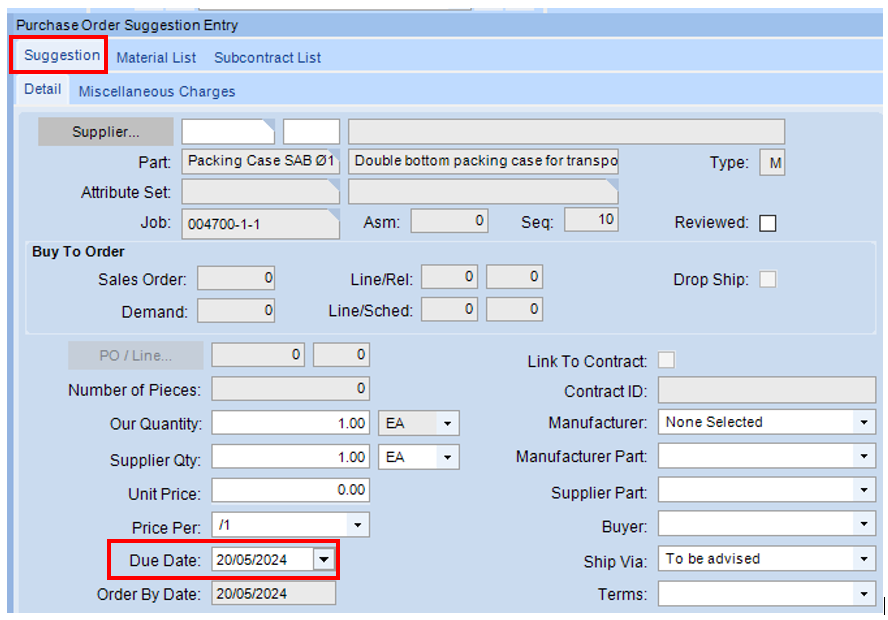The width and height of the screenshot is (888, 620).
Task: Expand the Ship Via dropdown
Action: [866, 558]
